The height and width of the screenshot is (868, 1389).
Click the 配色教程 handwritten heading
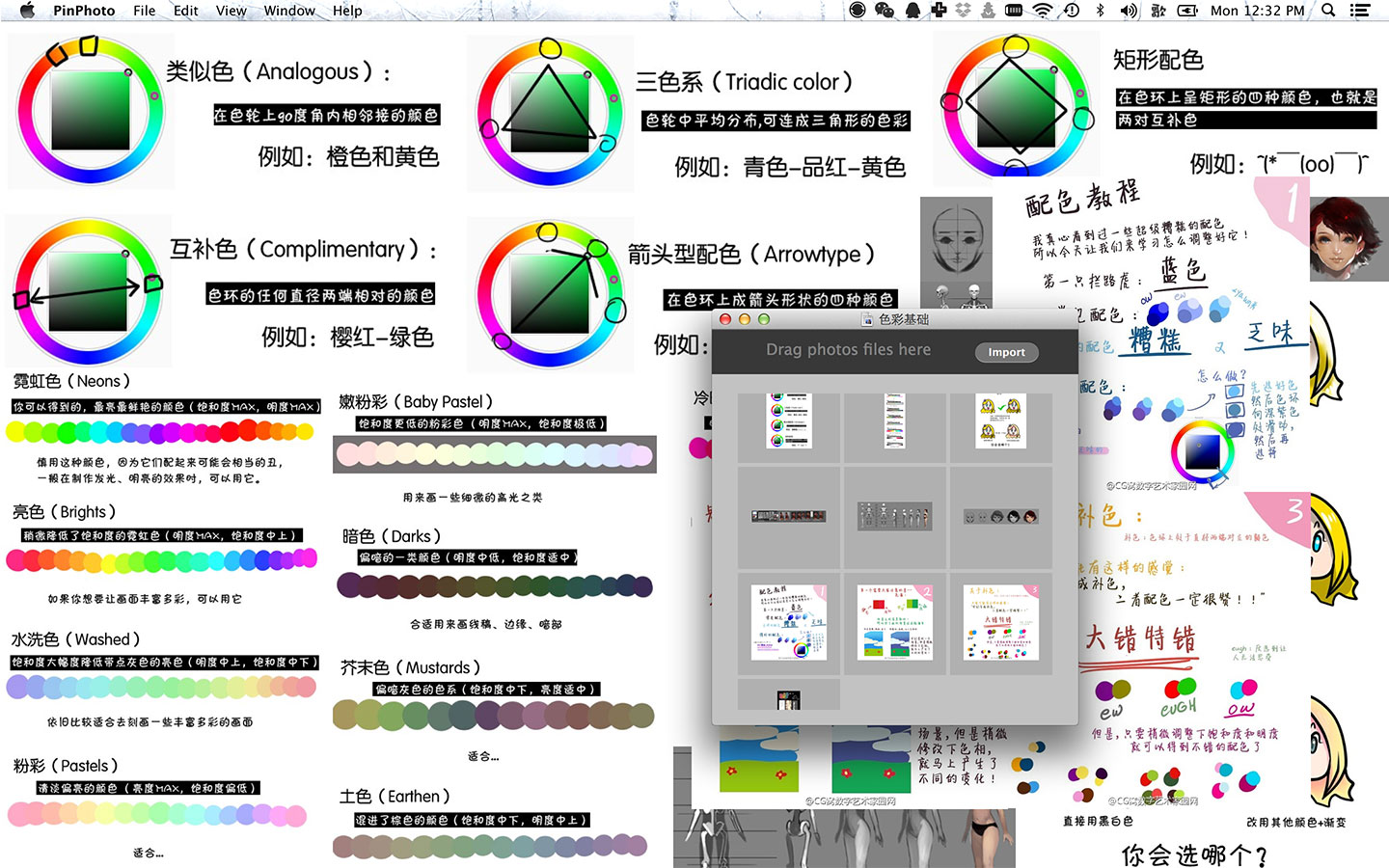point(1082,199)
